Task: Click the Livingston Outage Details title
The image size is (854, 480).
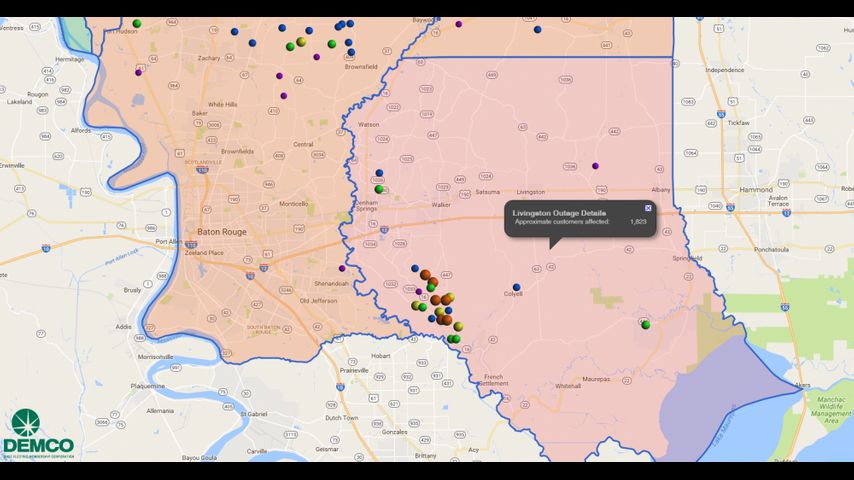Action: coord(559,213)
